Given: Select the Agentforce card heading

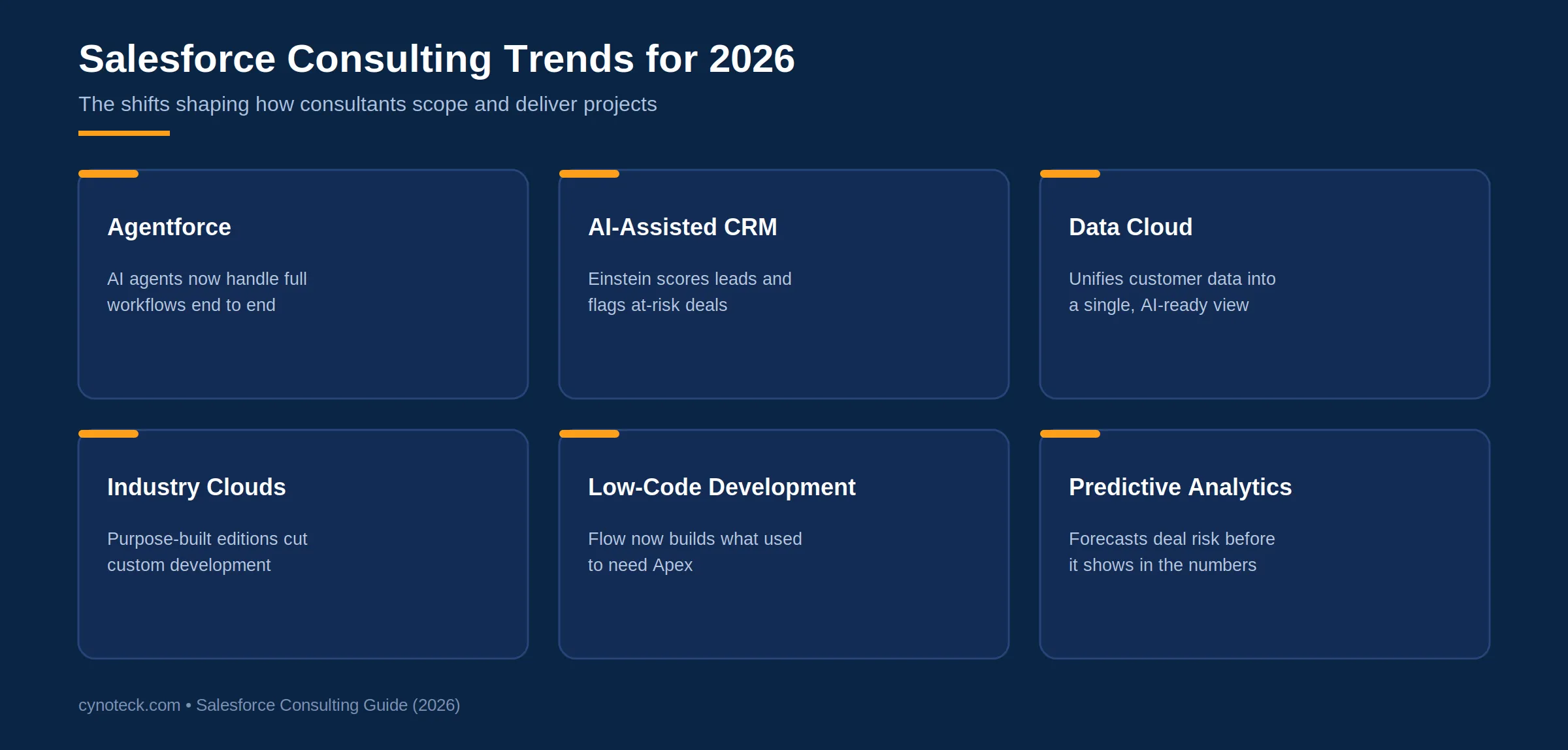Looking at the screenshot, I should coord(169,227).
